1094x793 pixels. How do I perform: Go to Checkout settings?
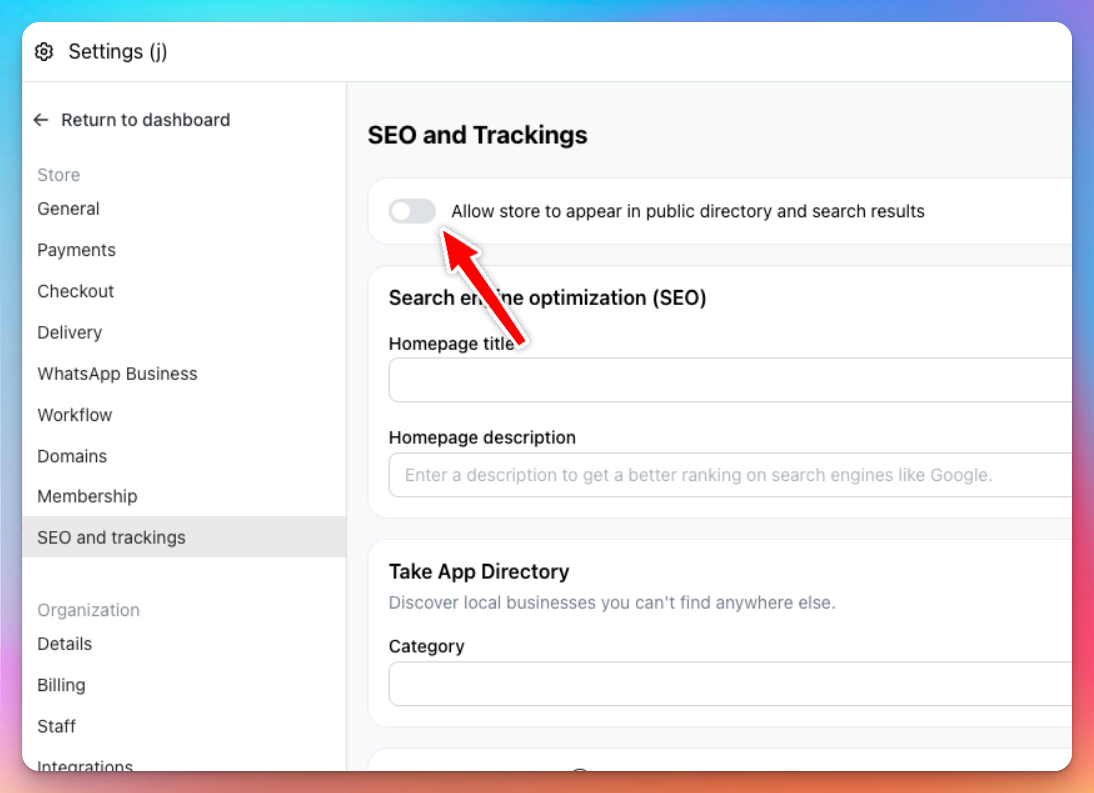75,291
